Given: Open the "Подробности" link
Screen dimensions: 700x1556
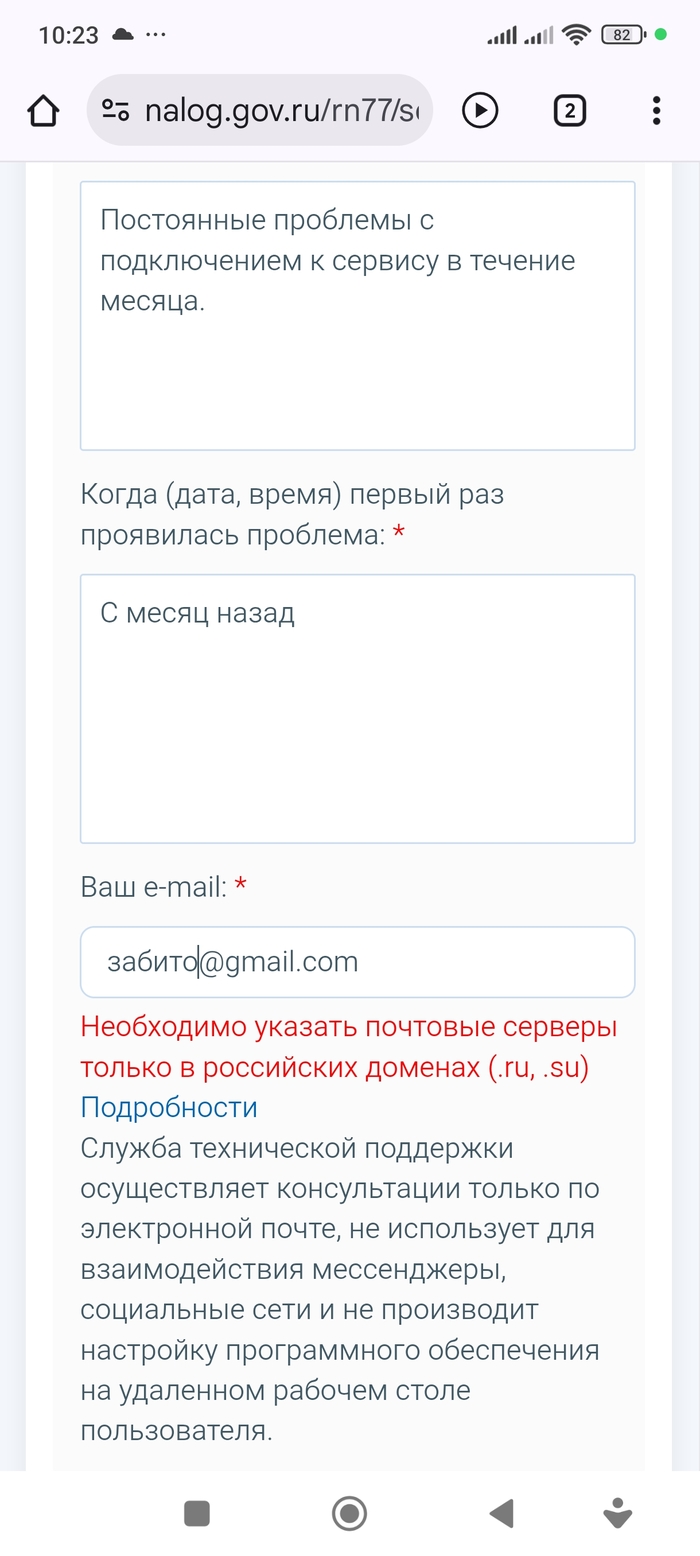Looking at the screenshot, I should point(169,1107).
